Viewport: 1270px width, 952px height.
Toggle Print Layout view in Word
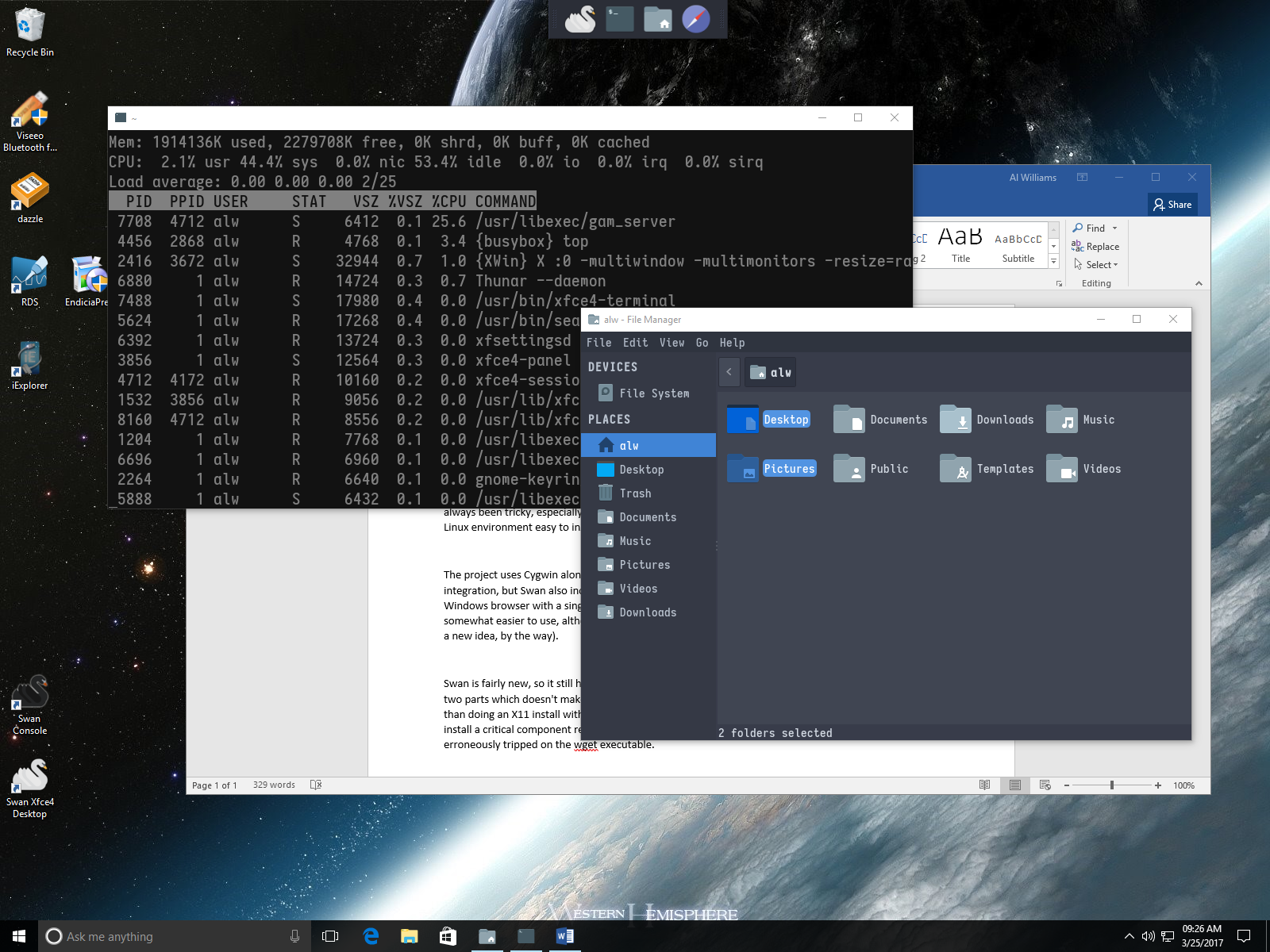[x=1014, y=785]
